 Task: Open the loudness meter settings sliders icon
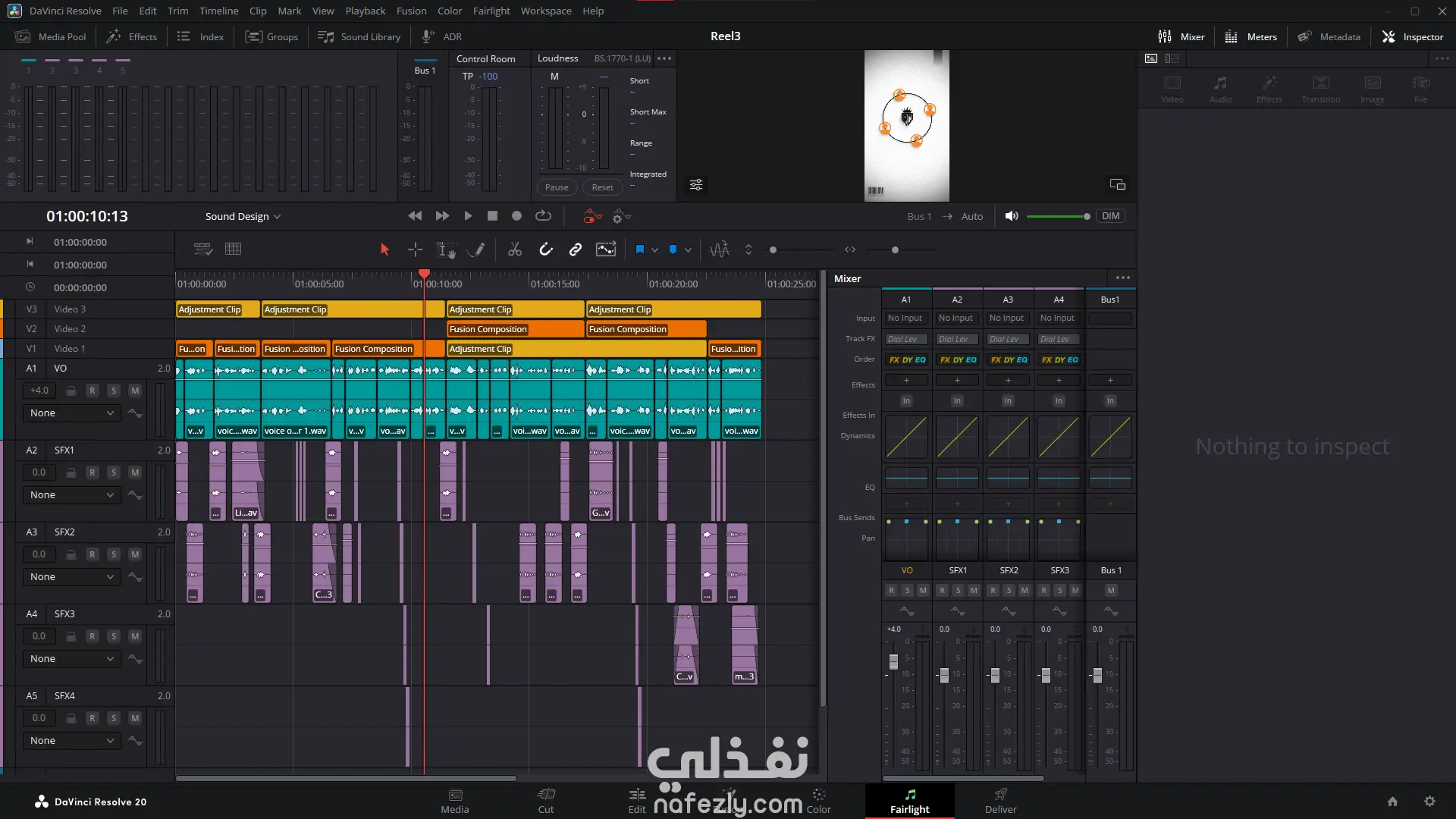(x=695, y=185)
